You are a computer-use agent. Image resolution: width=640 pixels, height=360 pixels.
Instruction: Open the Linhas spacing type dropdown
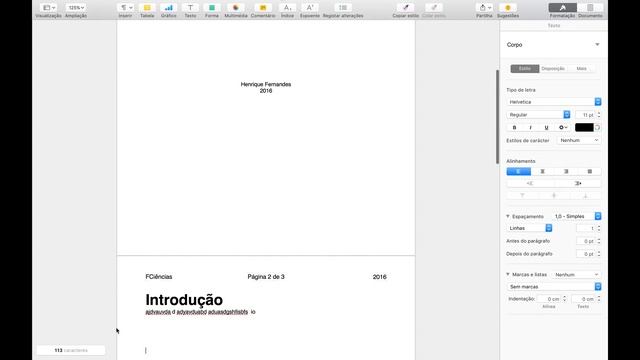tap(529, 228)
